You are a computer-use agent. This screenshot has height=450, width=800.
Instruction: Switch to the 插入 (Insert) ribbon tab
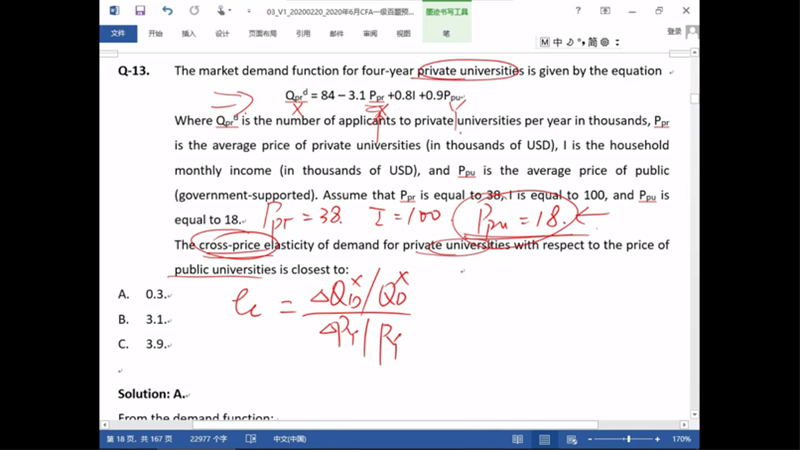pos(188,33)
